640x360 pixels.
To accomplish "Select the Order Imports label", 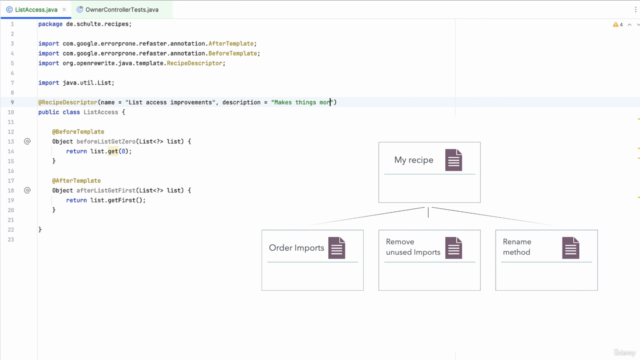I will [296, 248].
